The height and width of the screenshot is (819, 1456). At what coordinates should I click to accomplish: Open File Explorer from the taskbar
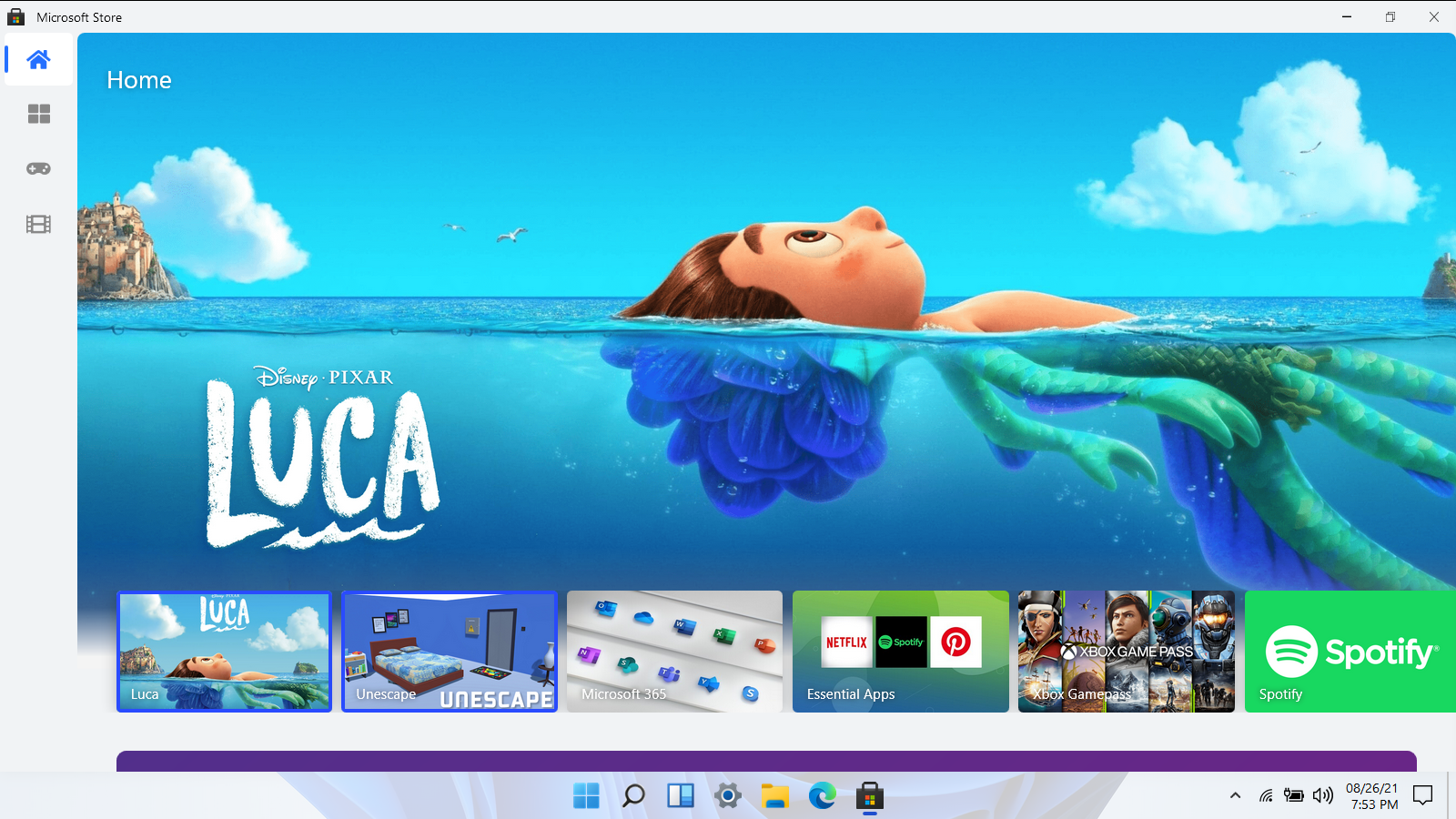[x=775, y=796]
